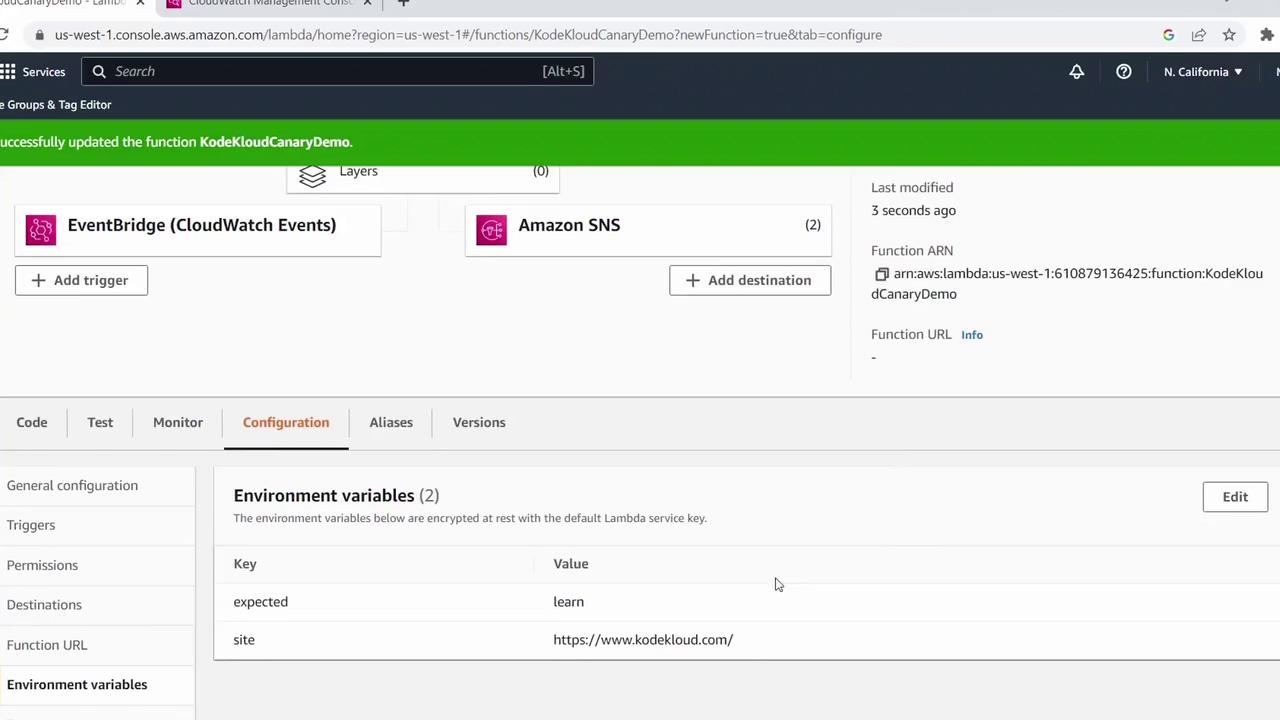Click the browser address bar URL
1280x720 pixels.
(468, 35)
